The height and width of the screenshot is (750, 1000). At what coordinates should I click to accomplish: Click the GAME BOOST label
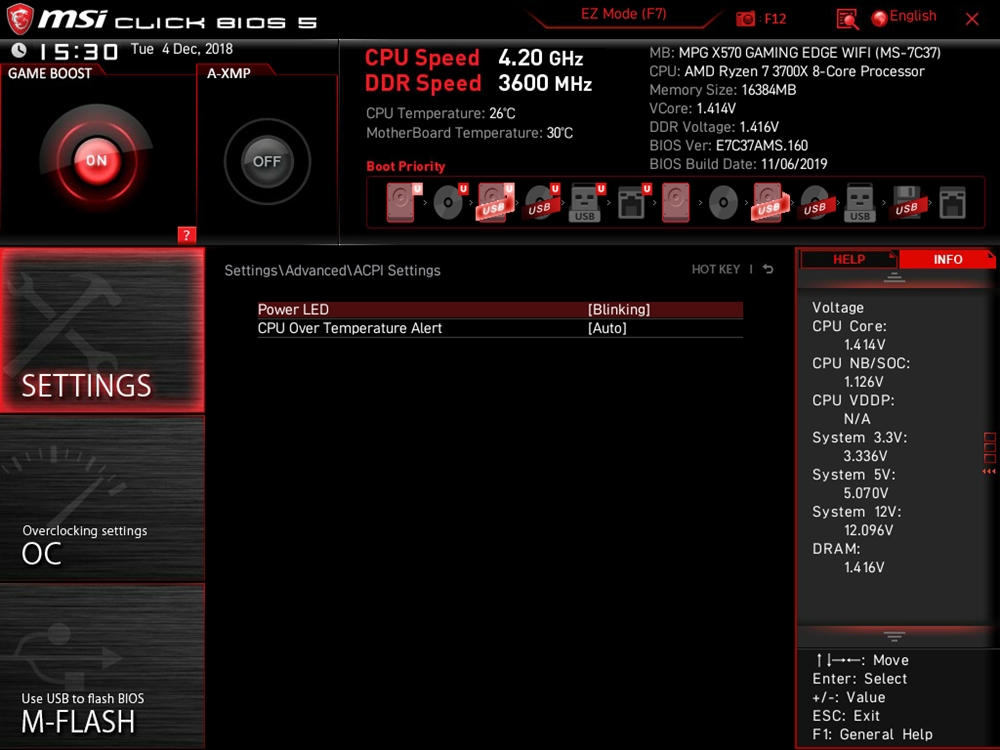pos(50,73)
